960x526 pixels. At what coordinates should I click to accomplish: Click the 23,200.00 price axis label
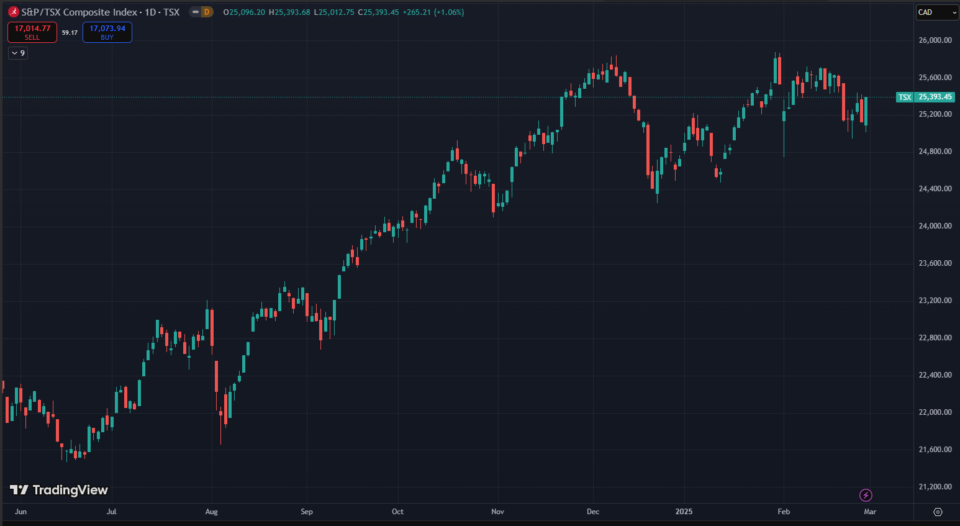(936, 300)
